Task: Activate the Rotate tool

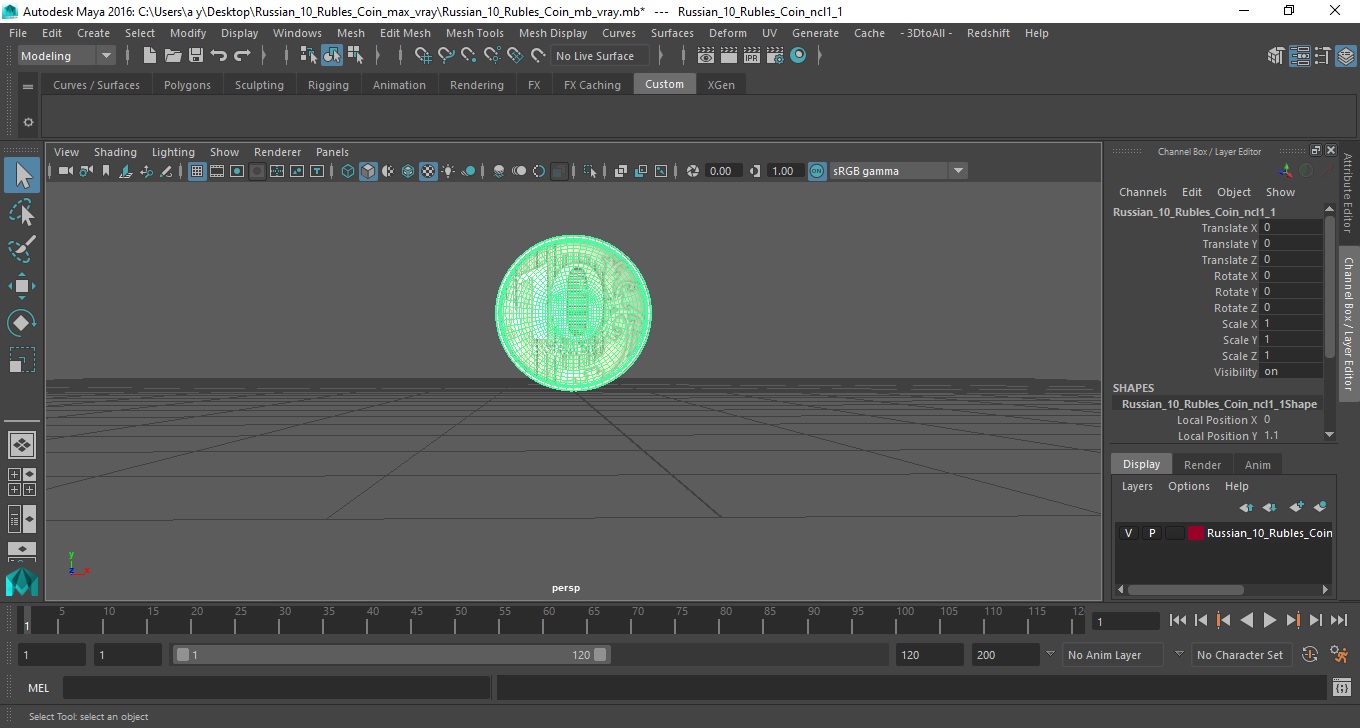Action: (22, 323)
